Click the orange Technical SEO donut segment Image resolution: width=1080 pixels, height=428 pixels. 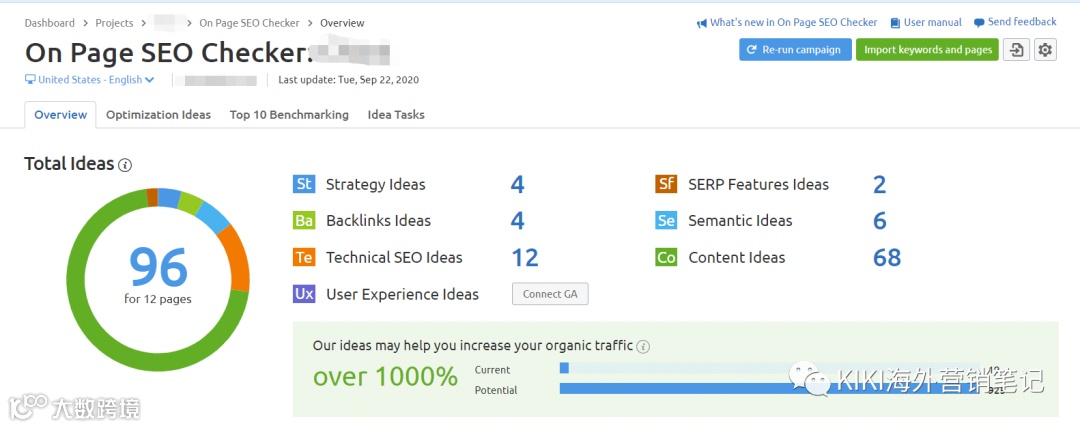coord(236,256)
